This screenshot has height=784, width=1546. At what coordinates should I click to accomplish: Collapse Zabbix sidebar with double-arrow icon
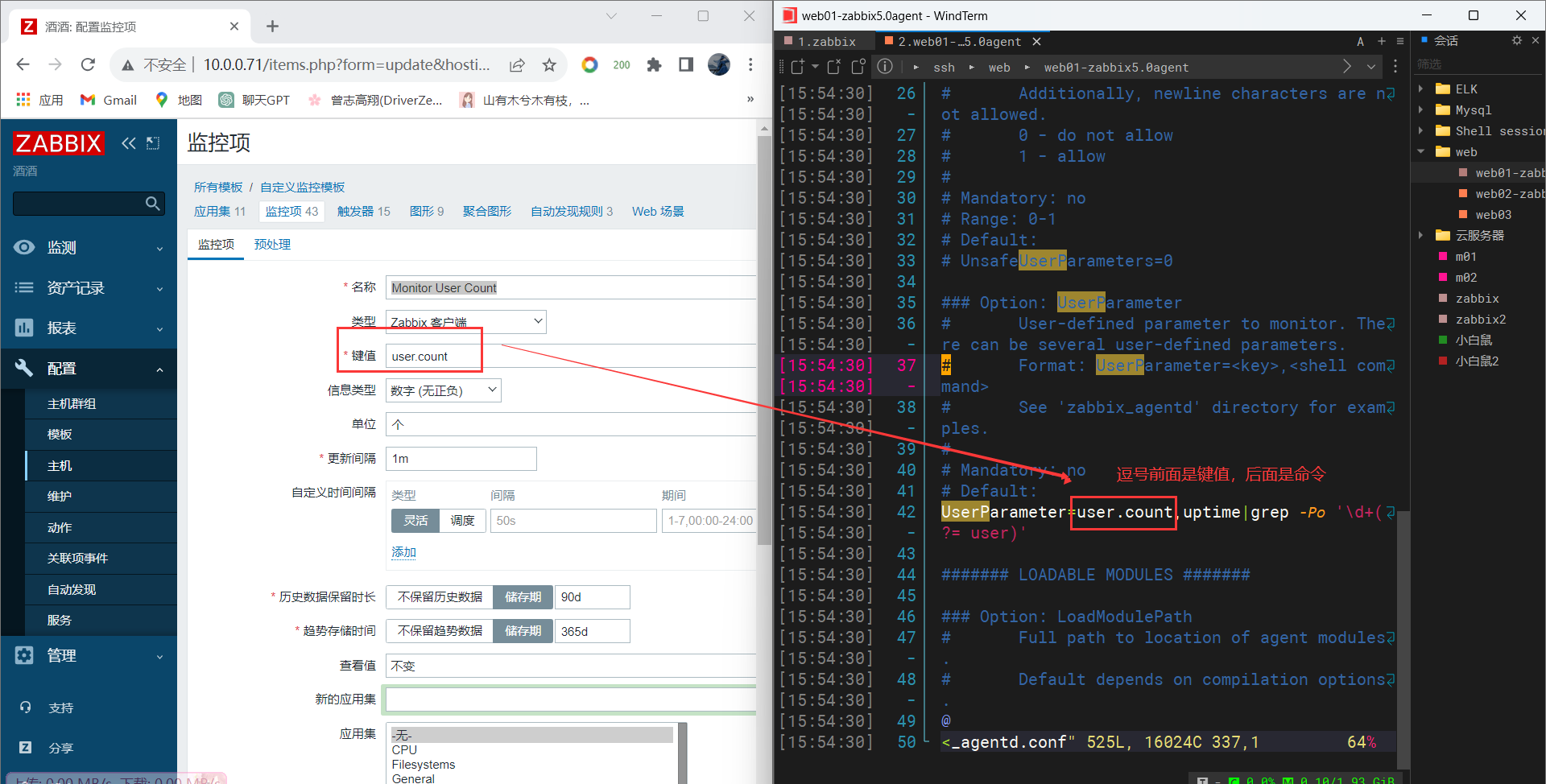click(x=129, y=143)
